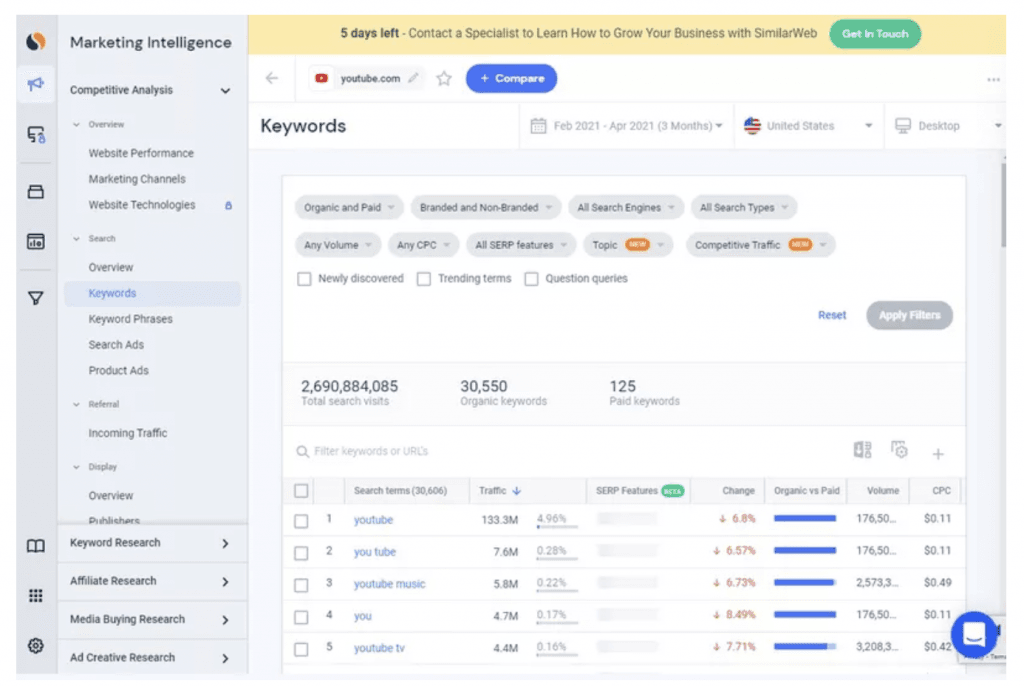Open the Branded and Non-Branded dropdown
The image size is (1024, 686).
pyautogui.click(x=486, y=207)
